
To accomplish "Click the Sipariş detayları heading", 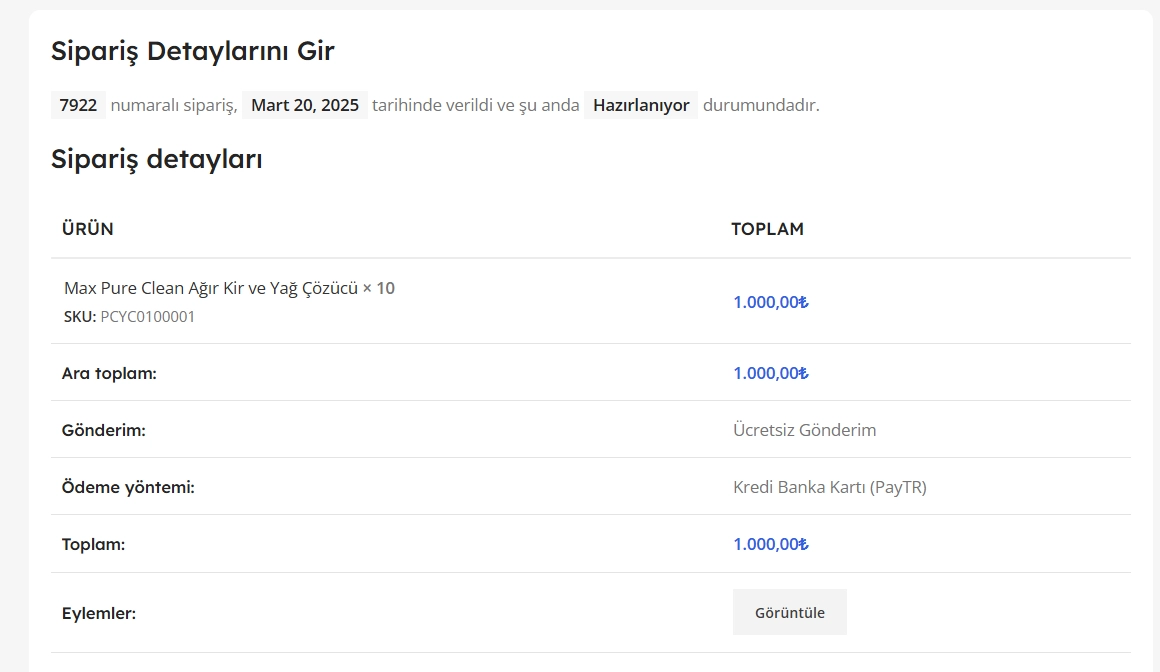I will 157,159.
